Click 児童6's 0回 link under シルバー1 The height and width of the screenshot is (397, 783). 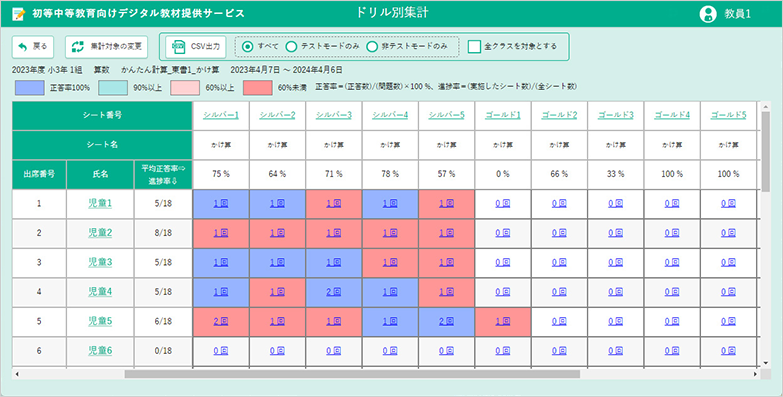point(221,351)
